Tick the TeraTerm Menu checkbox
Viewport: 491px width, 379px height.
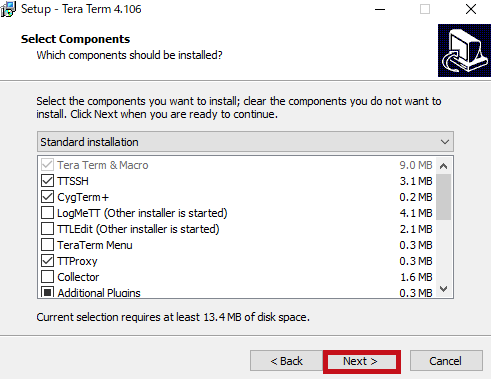point(47,245)
